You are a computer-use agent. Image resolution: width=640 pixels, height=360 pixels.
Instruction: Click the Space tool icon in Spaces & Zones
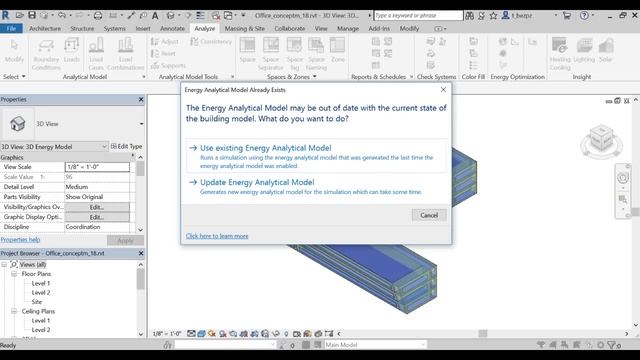click(247, 45)
